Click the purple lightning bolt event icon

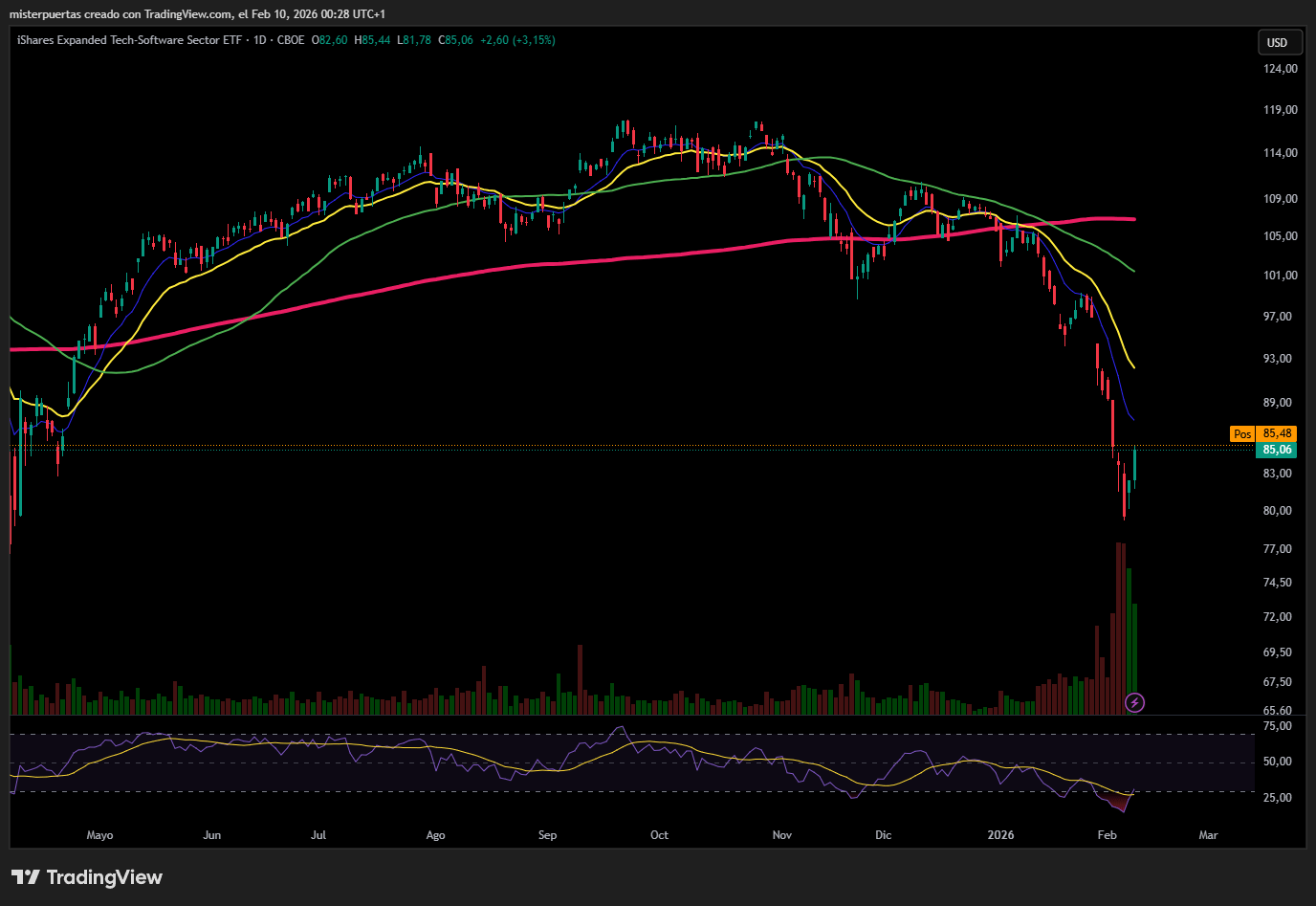[1134, 703]
